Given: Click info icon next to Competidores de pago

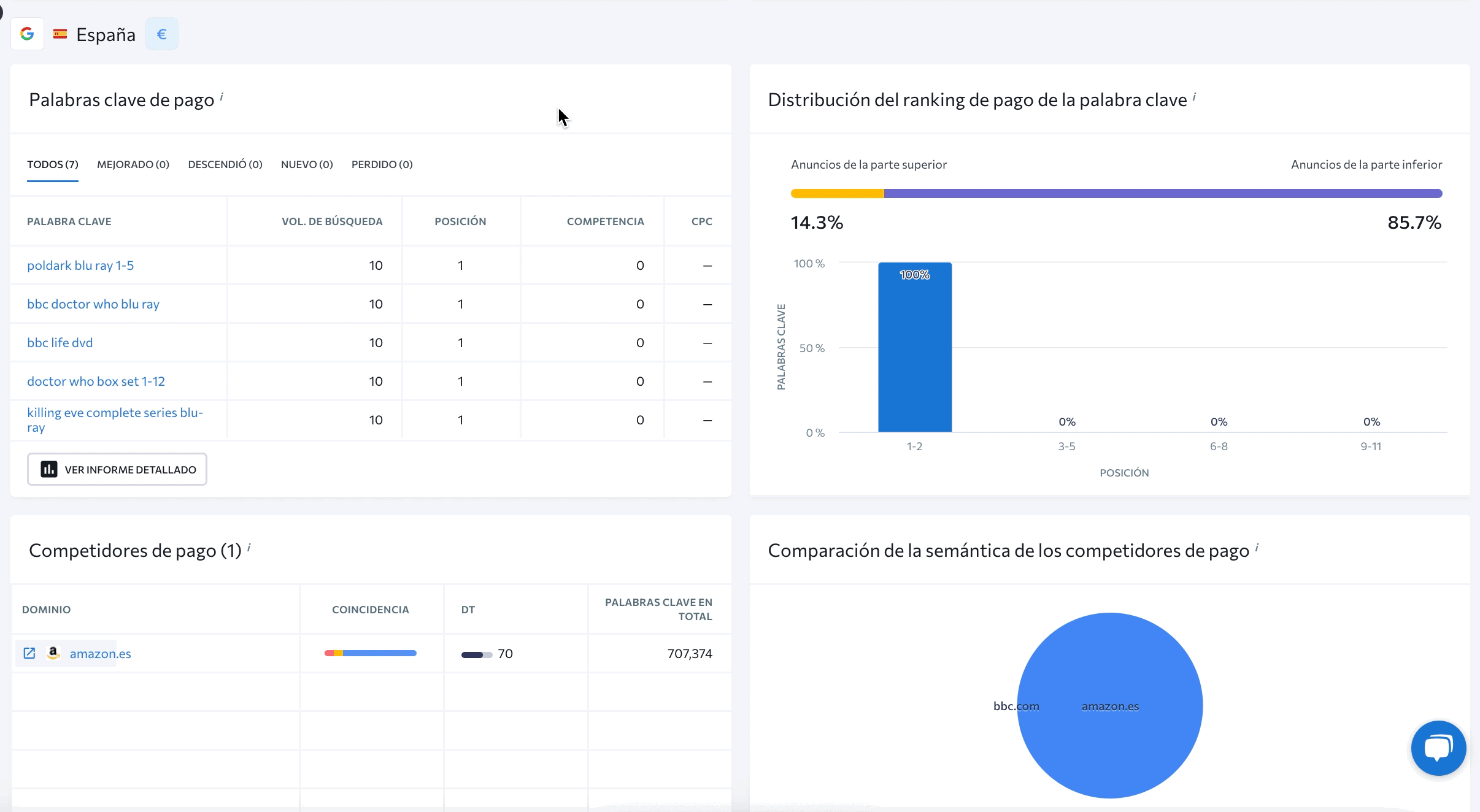Looking at the screenshot, I should pyautogui.click(x=249, y=547).
